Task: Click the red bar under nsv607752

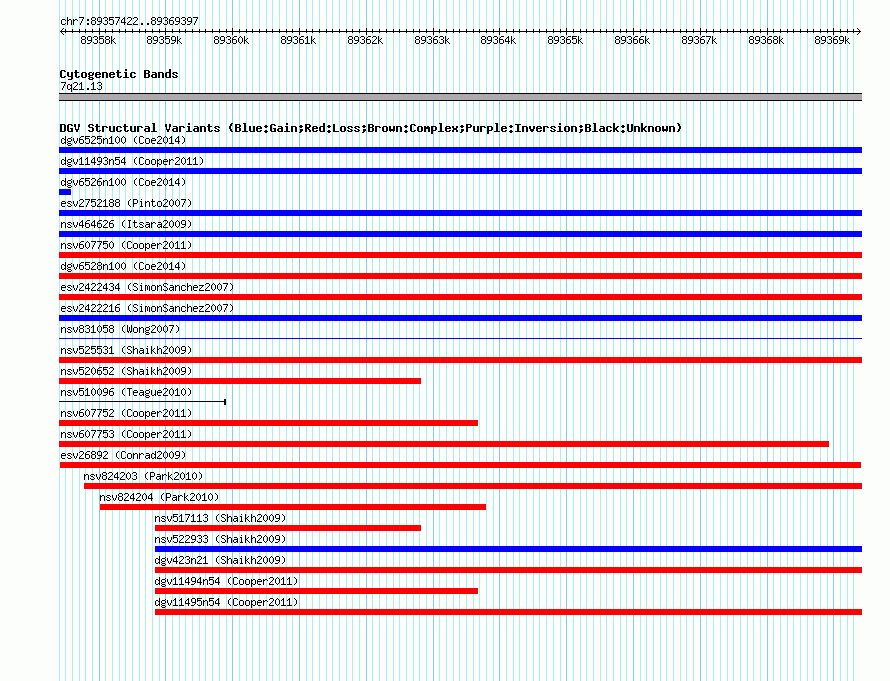Action: [268, 423]
